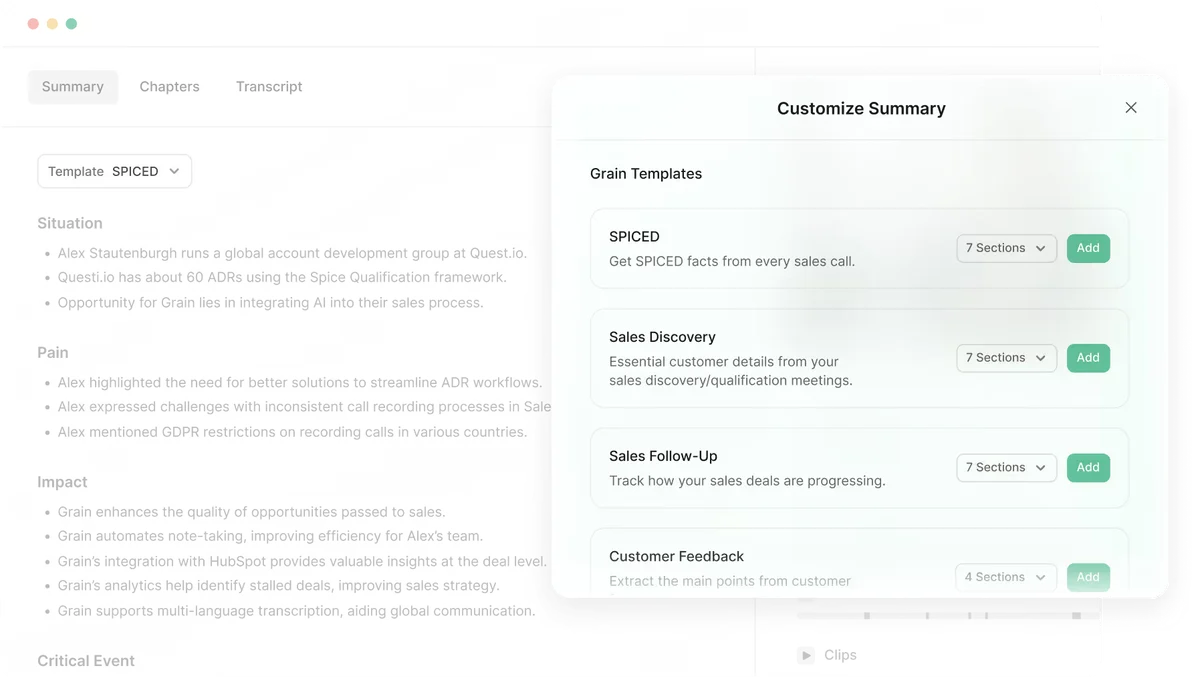Click the dropdown chevron beside SPICED's 7 Sections
This screenshot has height=677, width=1200.
click(x=1040, y=248)
